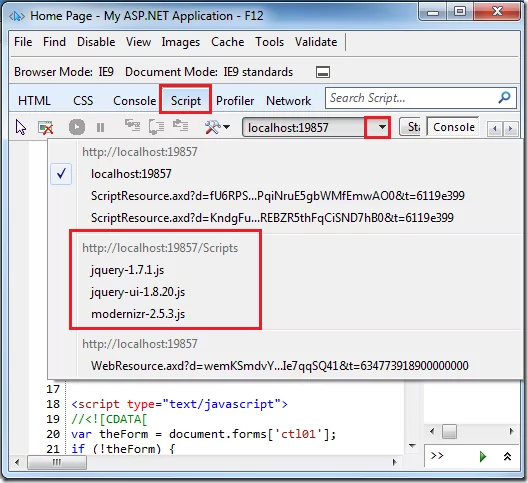The height and width of the screenshot is (483, 528).
Task: Select element by click arrow tool
Action: pos(21,127)
